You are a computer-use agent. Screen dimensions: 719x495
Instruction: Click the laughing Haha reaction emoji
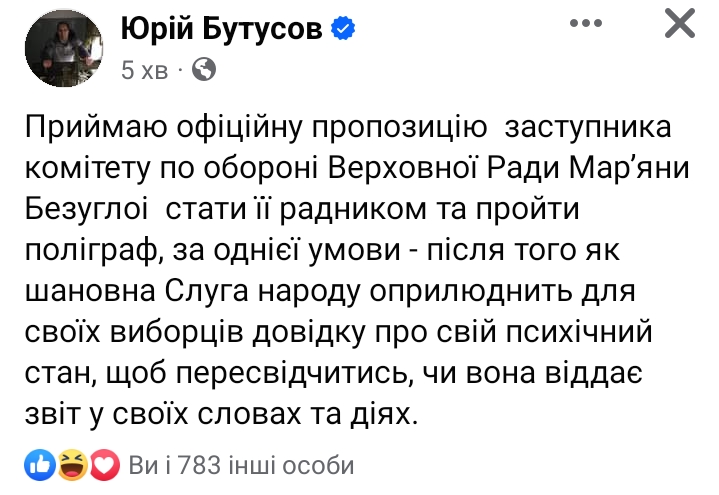tap(70, 464)
